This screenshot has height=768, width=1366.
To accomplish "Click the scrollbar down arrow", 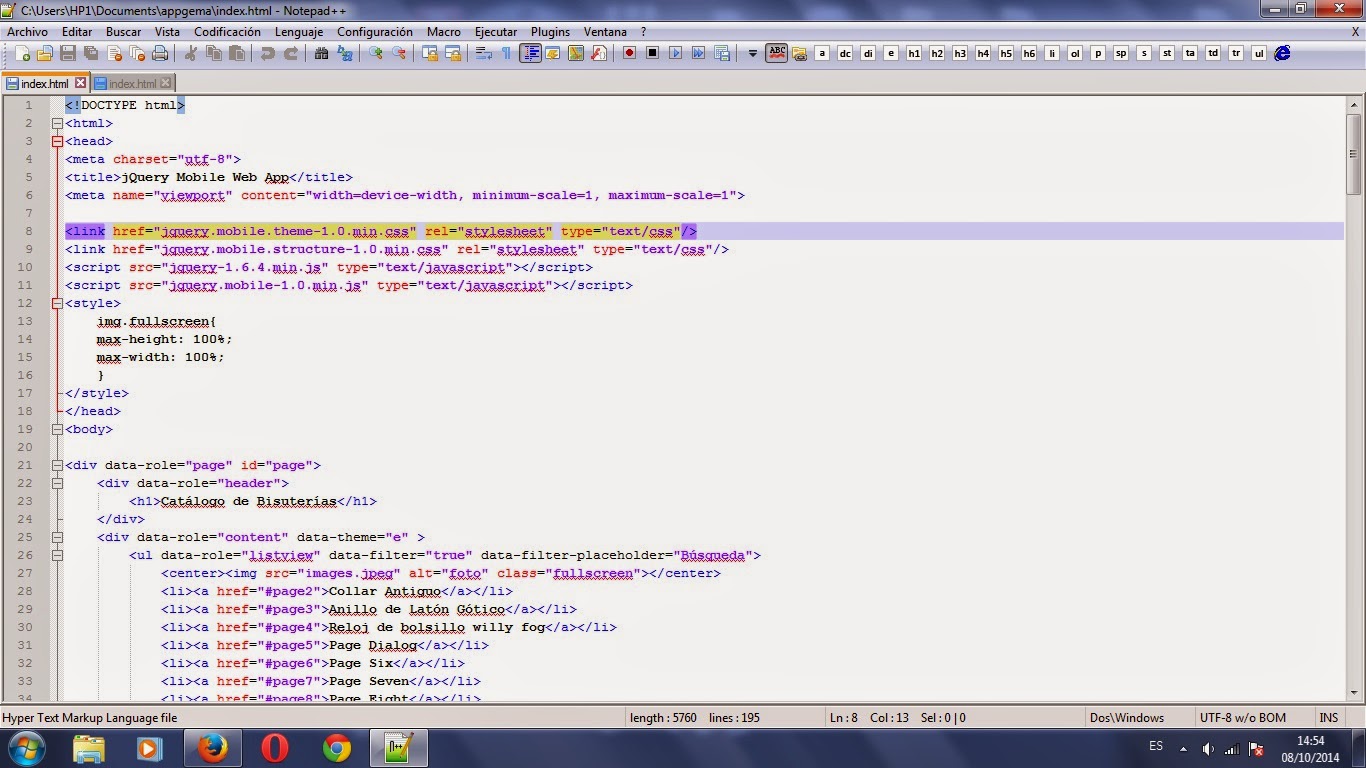I will (1353, 692).
